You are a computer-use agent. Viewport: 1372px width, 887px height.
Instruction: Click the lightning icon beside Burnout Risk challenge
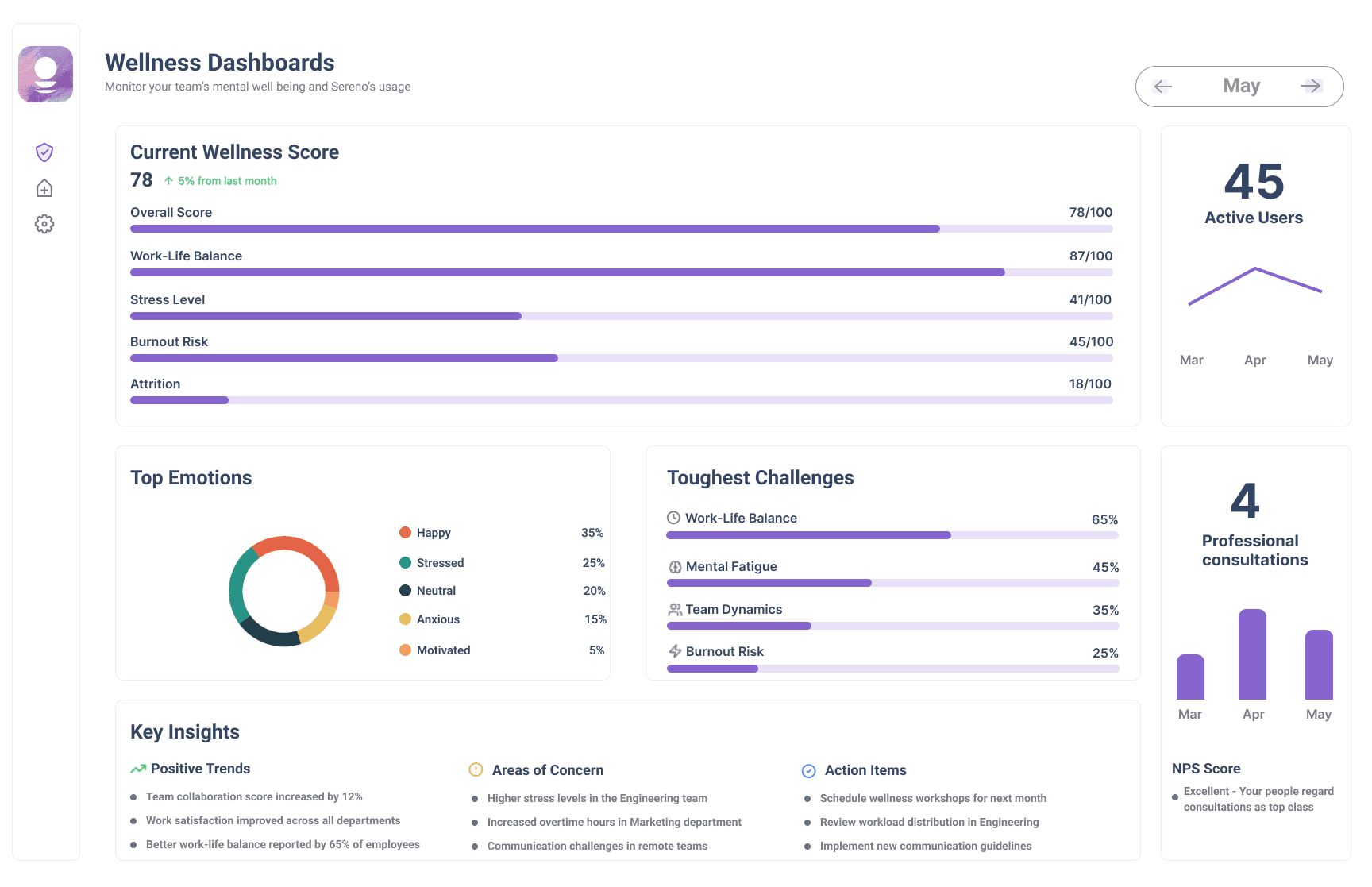675,651
